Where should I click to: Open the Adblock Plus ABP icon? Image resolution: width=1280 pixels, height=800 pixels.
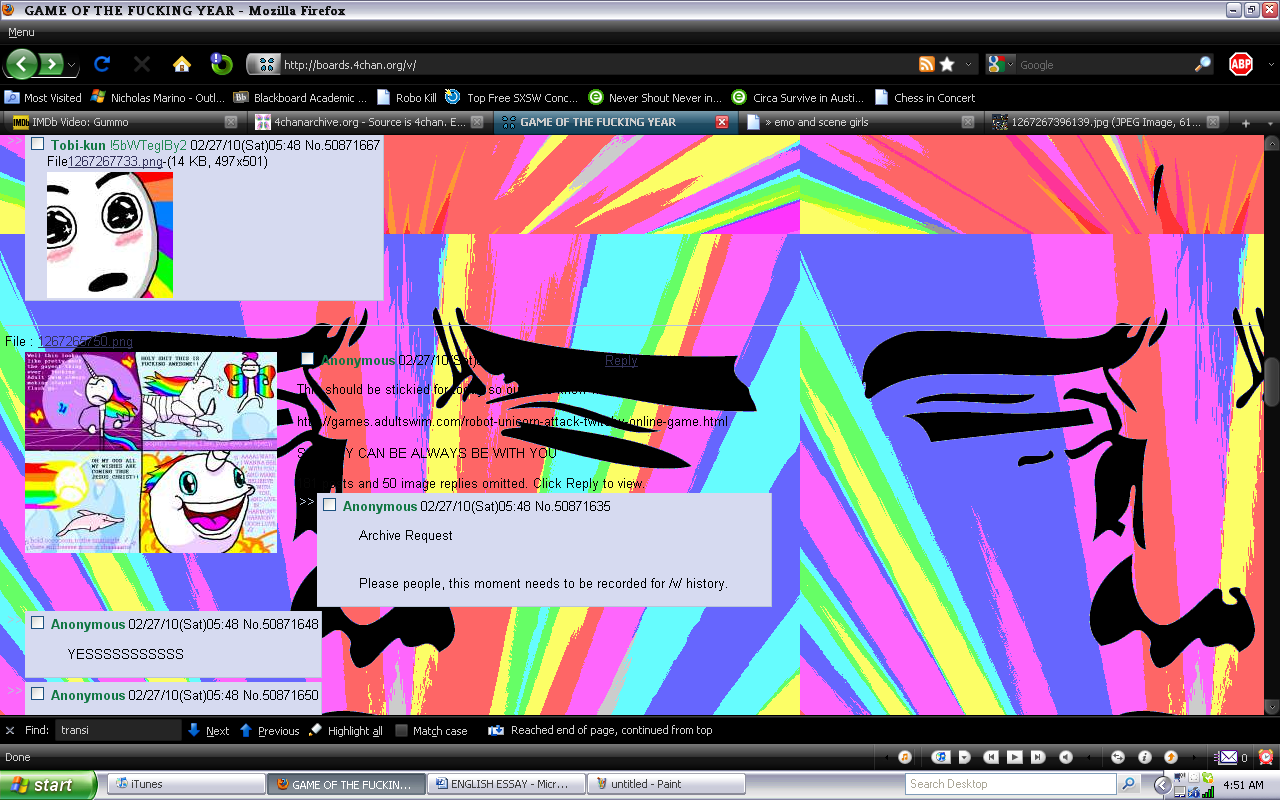[1240, 64]
